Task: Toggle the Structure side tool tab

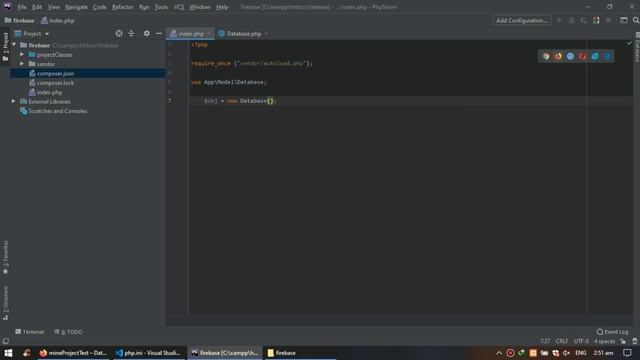Action: pos(5,303)
